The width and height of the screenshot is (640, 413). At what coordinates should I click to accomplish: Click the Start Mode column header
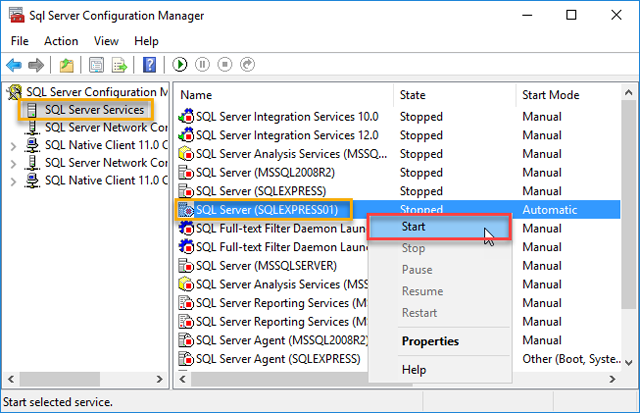pyautogui.click(x=568, y=95)
